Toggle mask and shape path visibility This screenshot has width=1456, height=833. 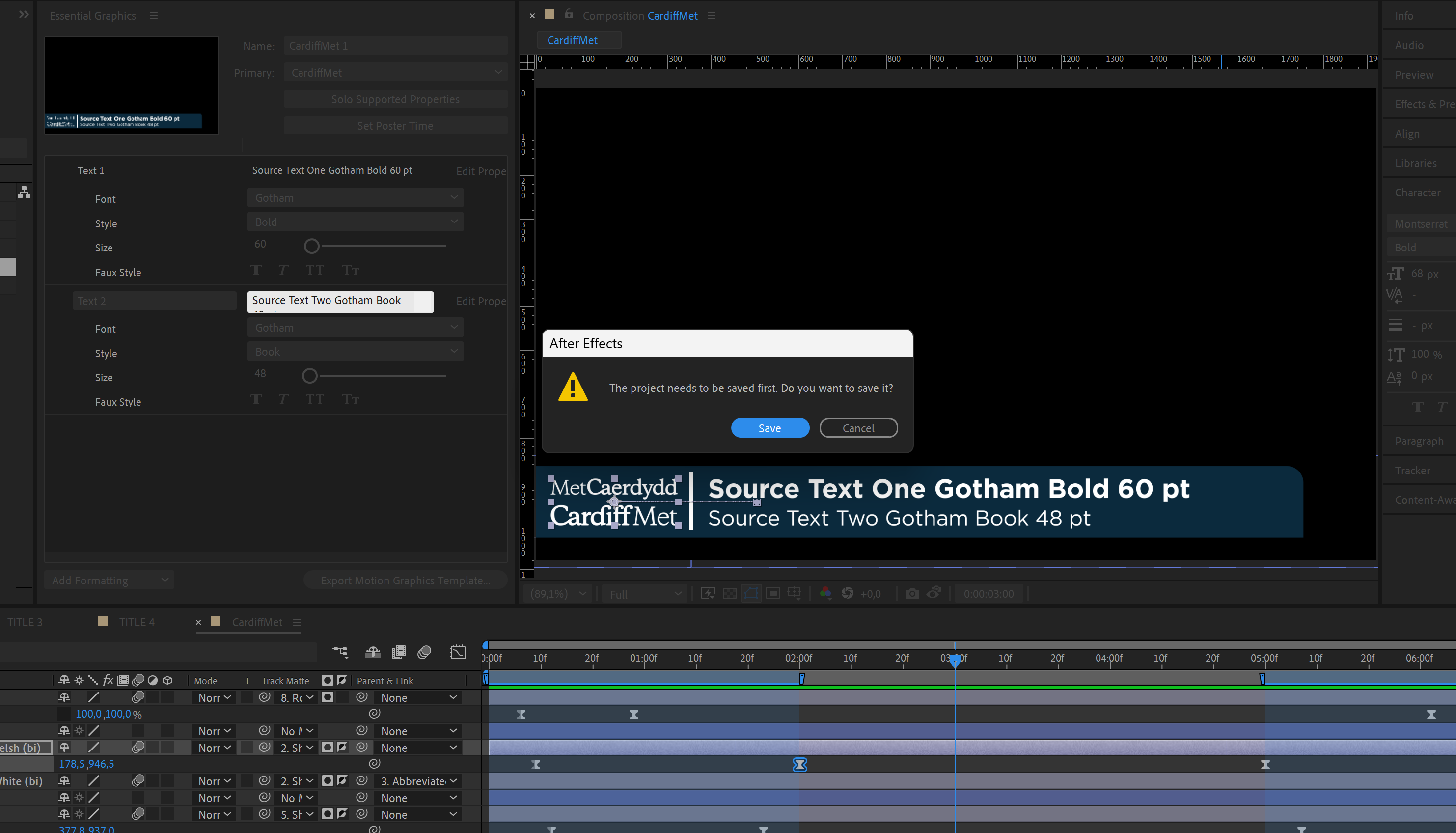point(751,593)
